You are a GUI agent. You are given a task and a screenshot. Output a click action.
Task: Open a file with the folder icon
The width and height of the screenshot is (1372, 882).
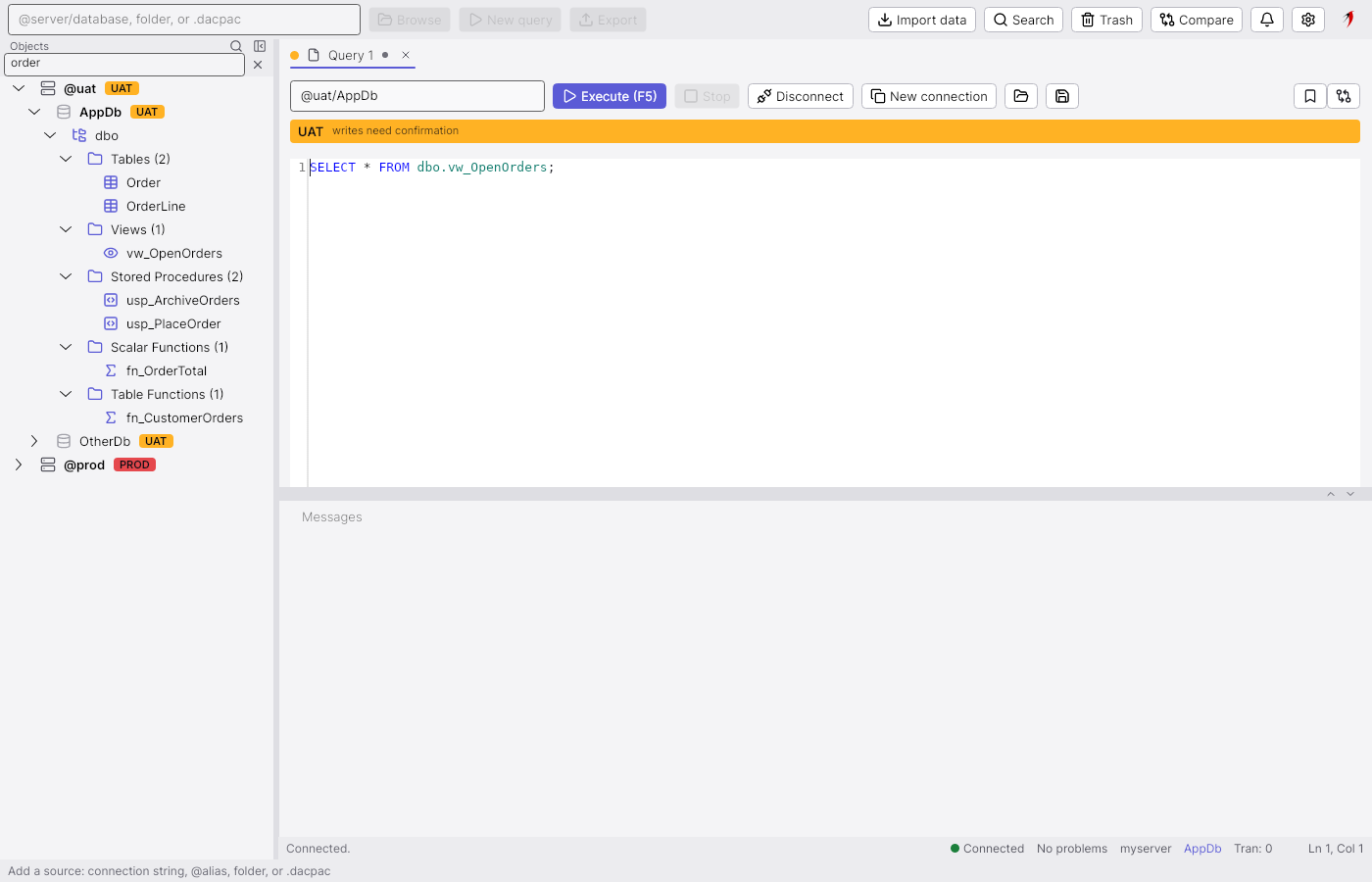pyautogui.click(x=1021, y=96)
